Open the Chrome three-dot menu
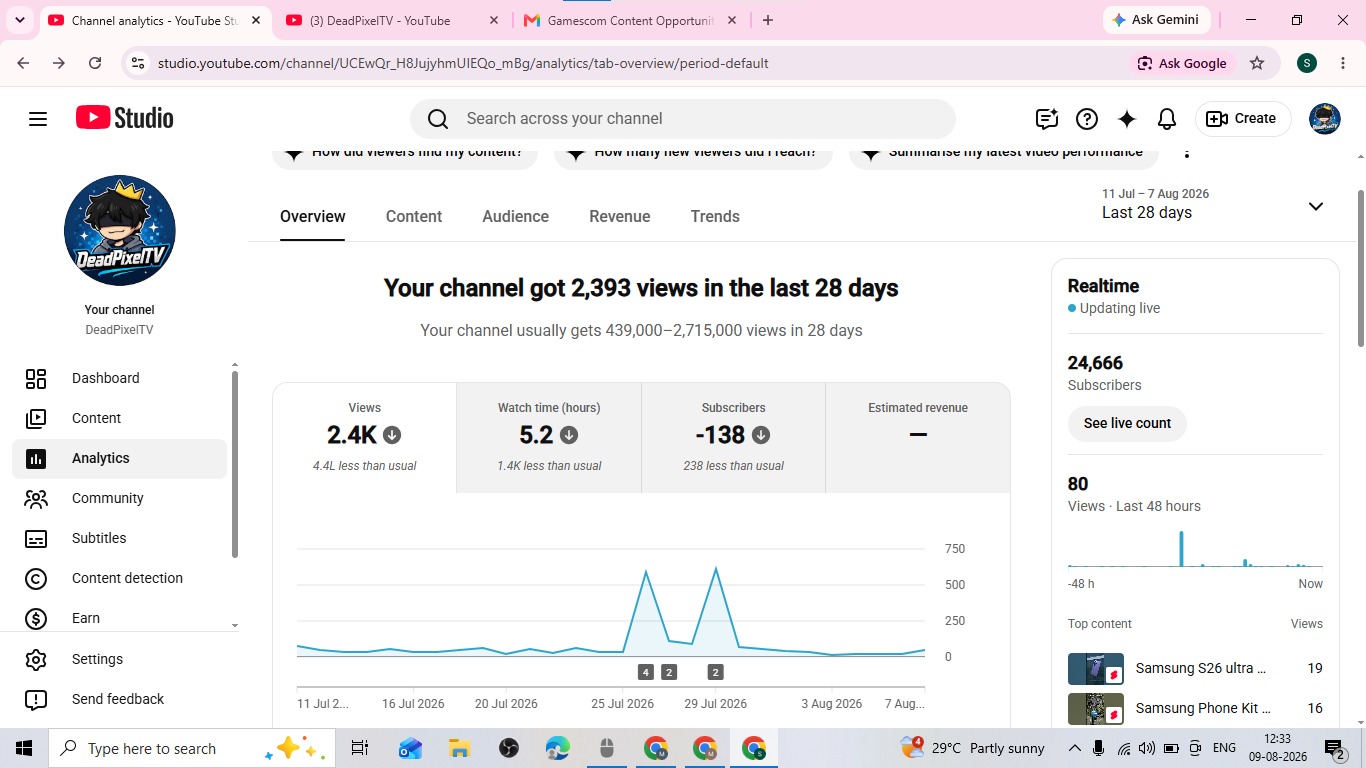This screenshot has height=768, width=1366. point(1343,63)
